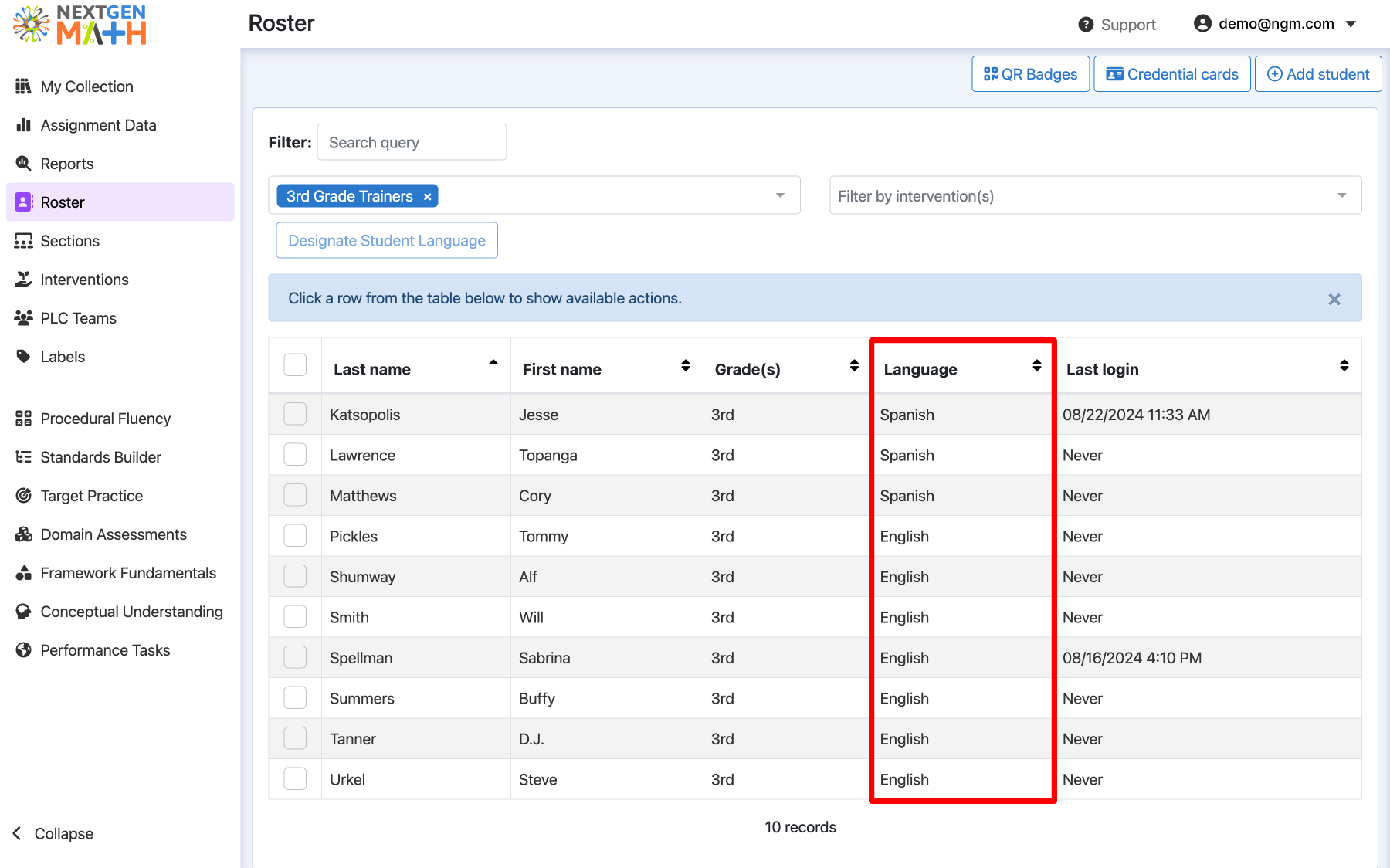Click the Spellman last name cell

[x=415, y=658]
